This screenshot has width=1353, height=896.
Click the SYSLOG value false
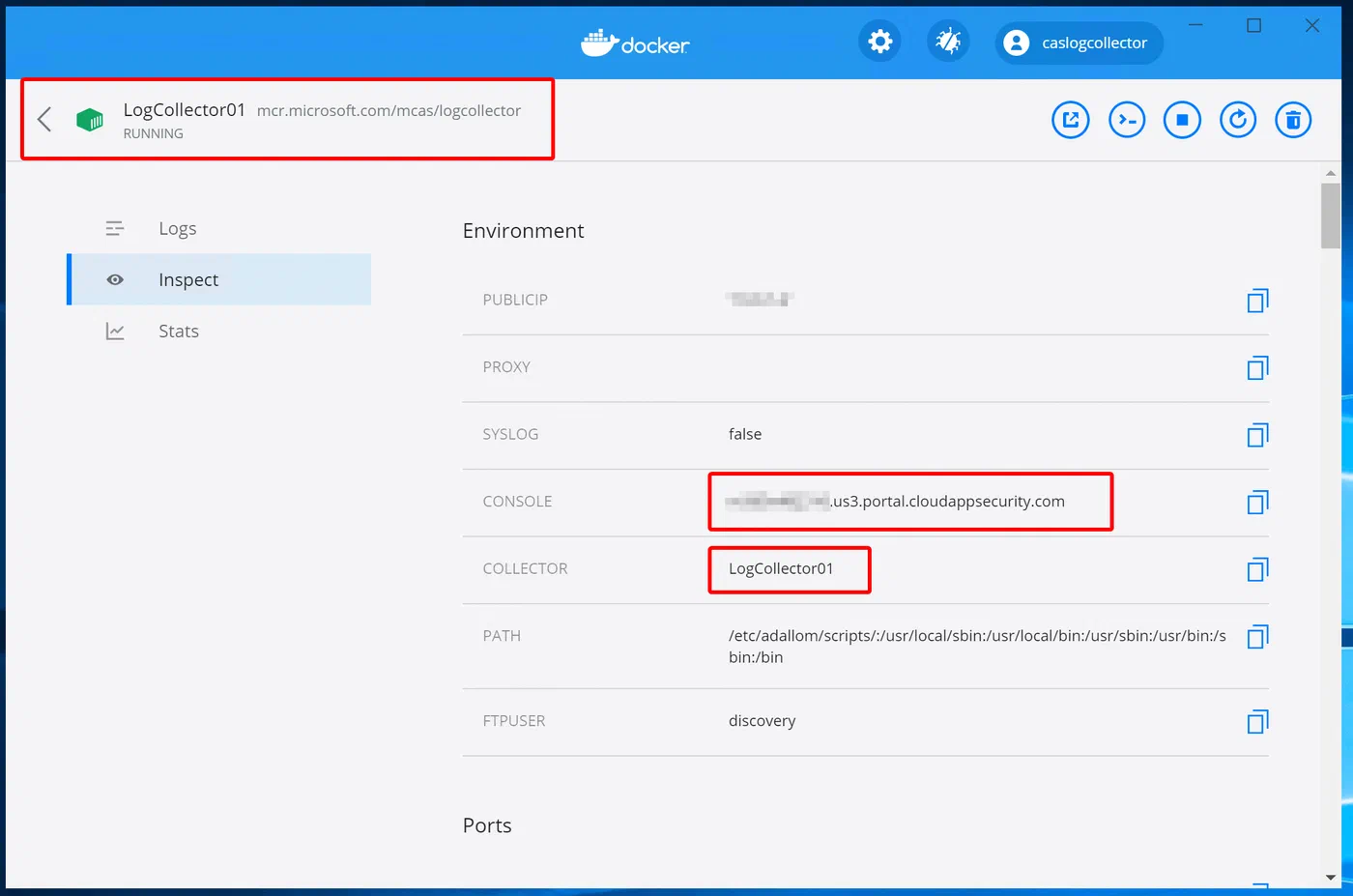pos(745,434)
